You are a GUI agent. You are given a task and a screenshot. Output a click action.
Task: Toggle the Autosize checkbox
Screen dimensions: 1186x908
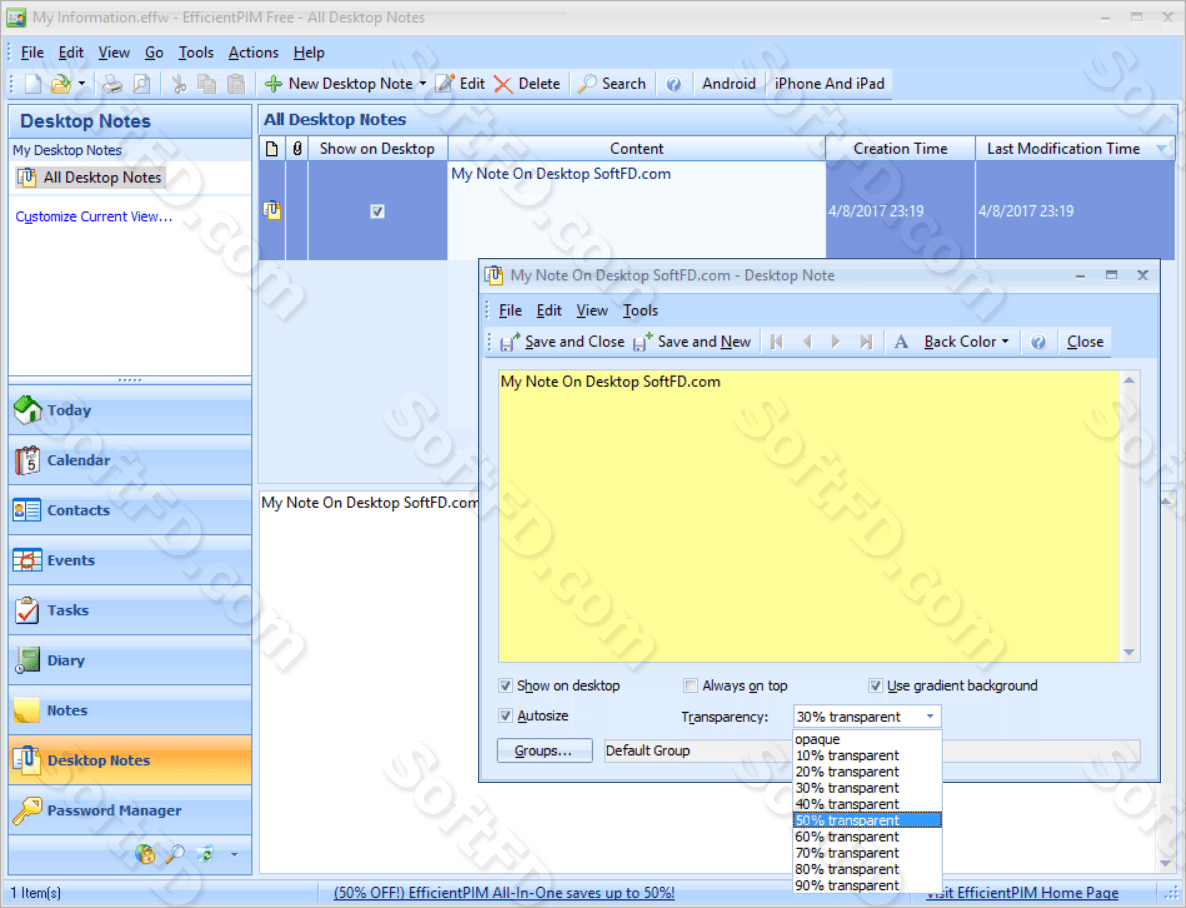pyautogui.click(x=505, y=716)
